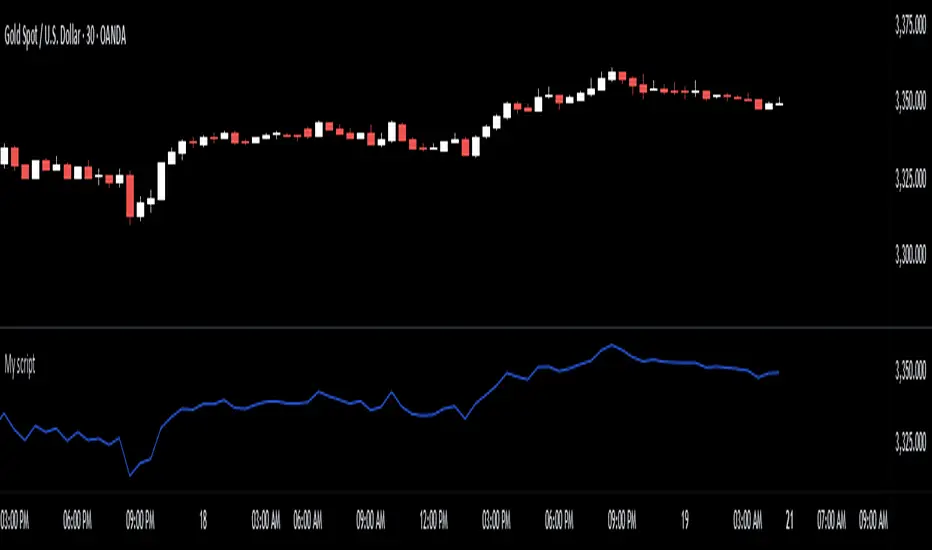932x550 pixels.
Task: Click the date label 18 on time axis
Action: click(x=203, y=521)
